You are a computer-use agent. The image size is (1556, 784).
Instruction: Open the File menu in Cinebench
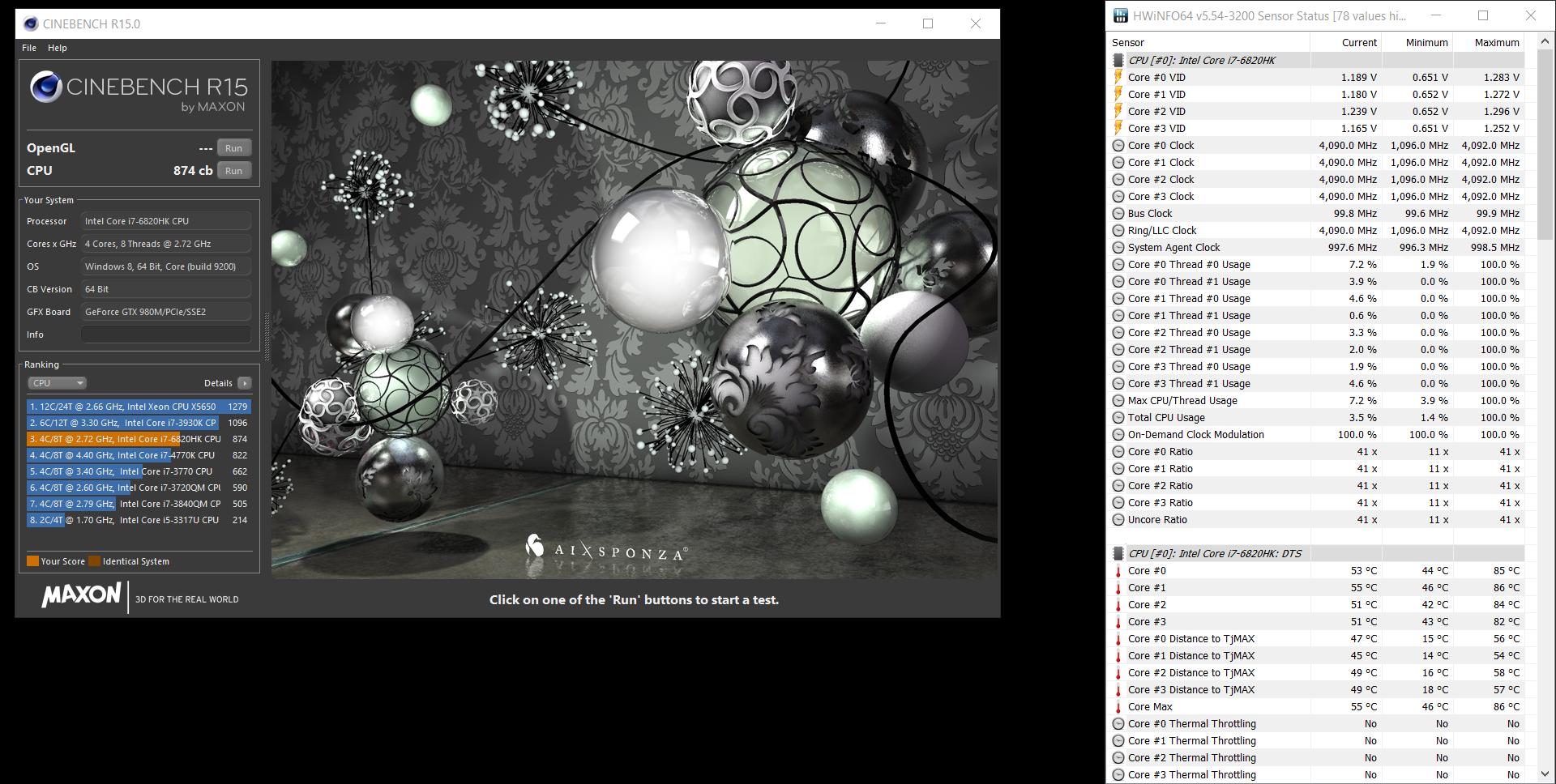point(29,48)
